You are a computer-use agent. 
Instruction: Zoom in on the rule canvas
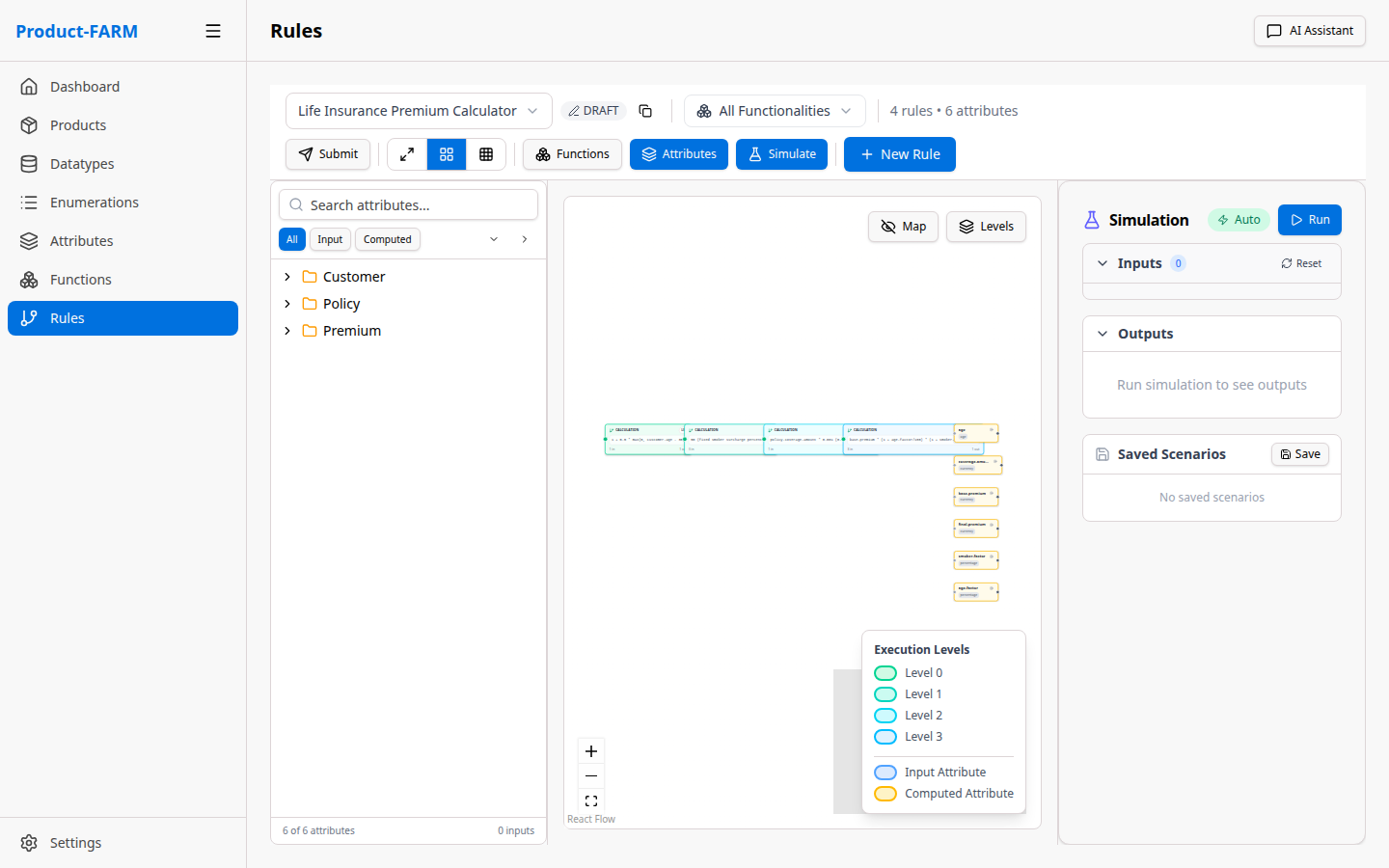(x=591, y=751)
